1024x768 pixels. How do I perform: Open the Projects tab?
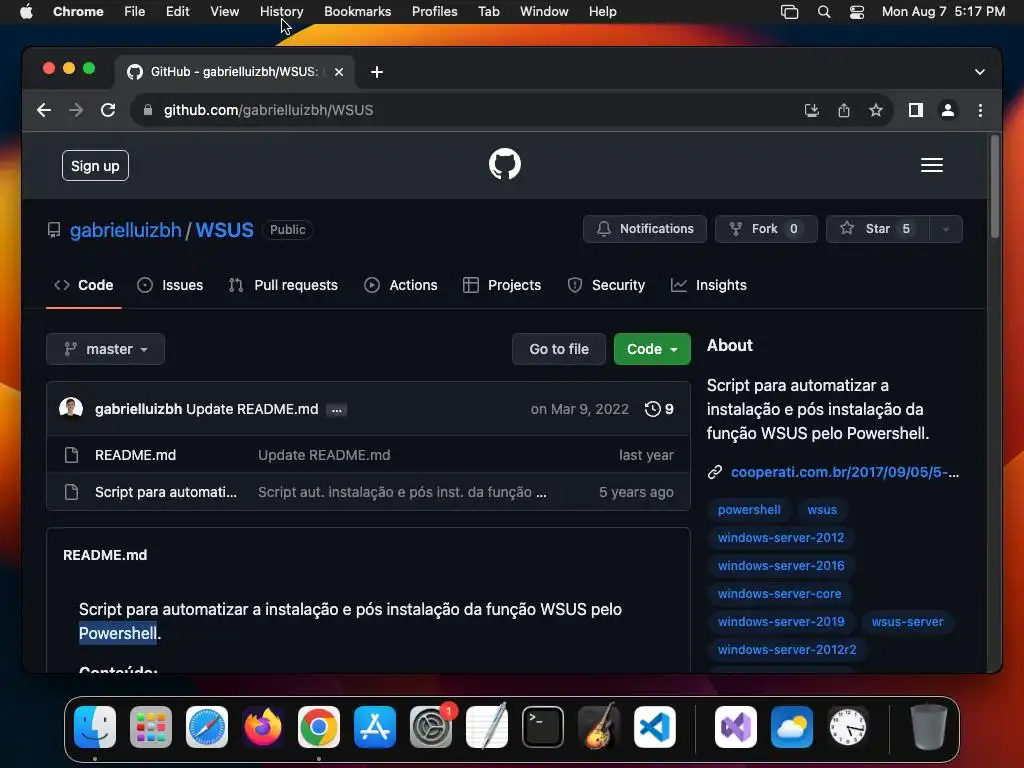pyautogui.click(x=502, y=285)
